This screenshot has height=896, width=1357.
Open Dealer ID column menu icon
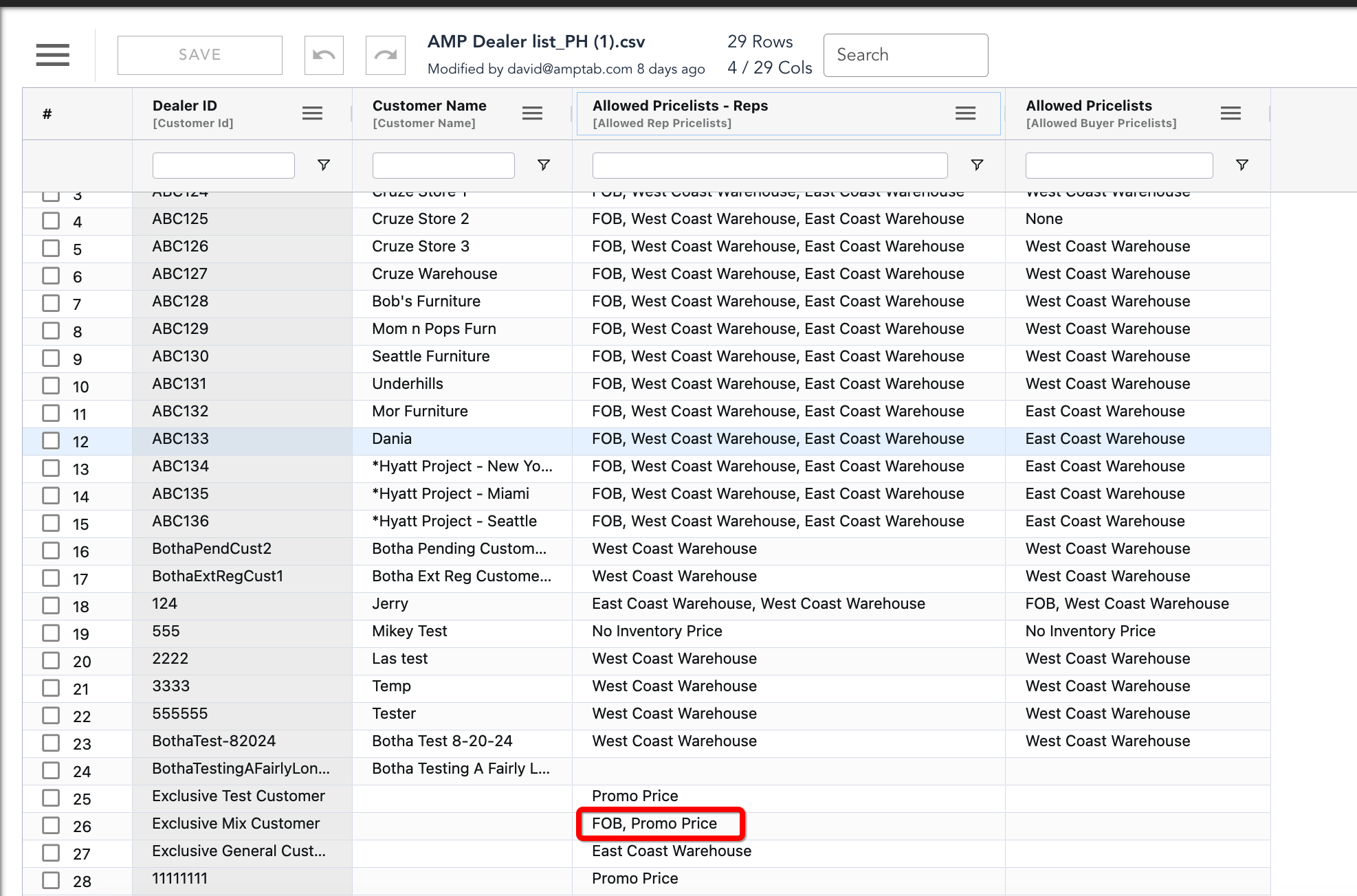[x=312, y=113]
